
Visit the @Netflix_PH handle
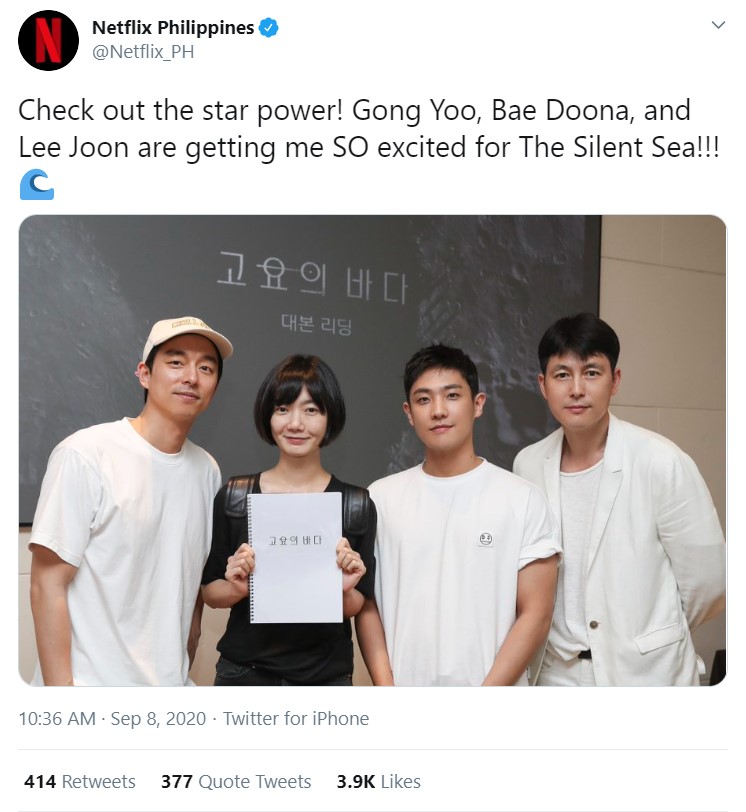coord(143,52)
